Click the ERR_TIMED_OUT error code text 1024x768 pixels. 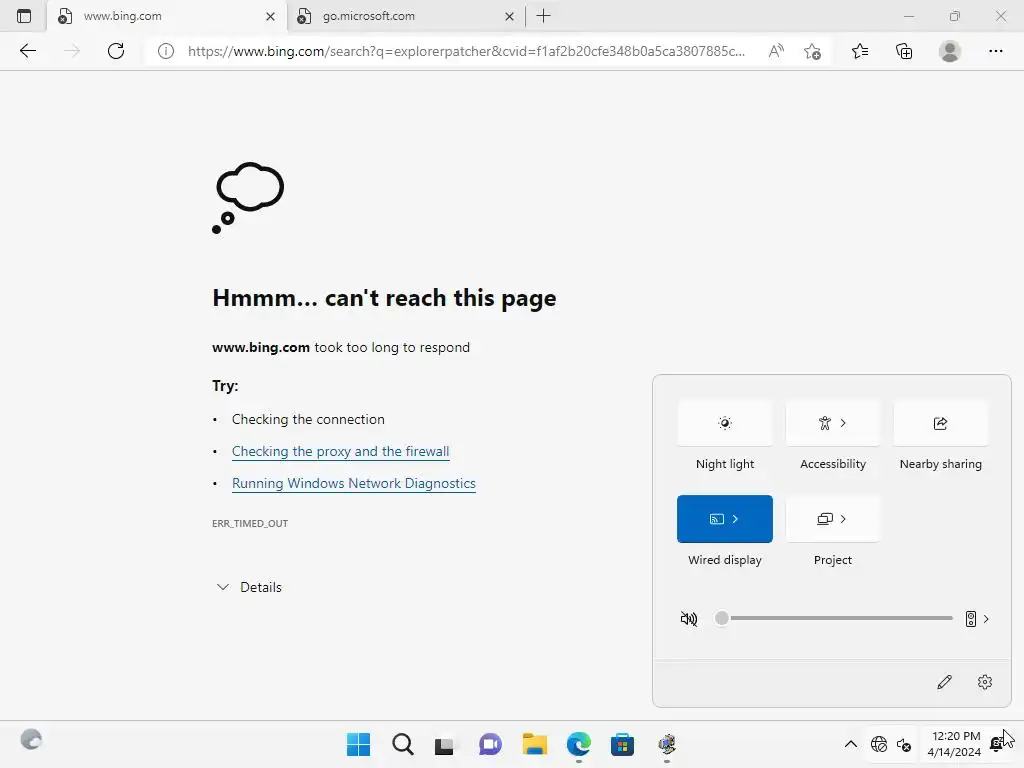tap(250, 523)
